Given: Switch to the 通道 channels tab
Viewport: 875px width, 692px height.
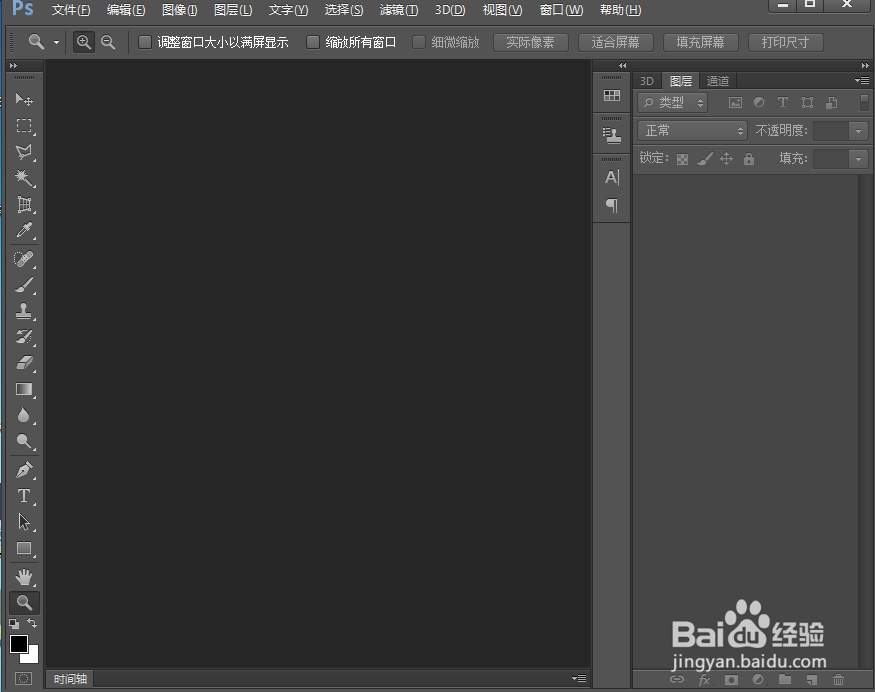Looking at the screenshot, I should click(718, 81).
